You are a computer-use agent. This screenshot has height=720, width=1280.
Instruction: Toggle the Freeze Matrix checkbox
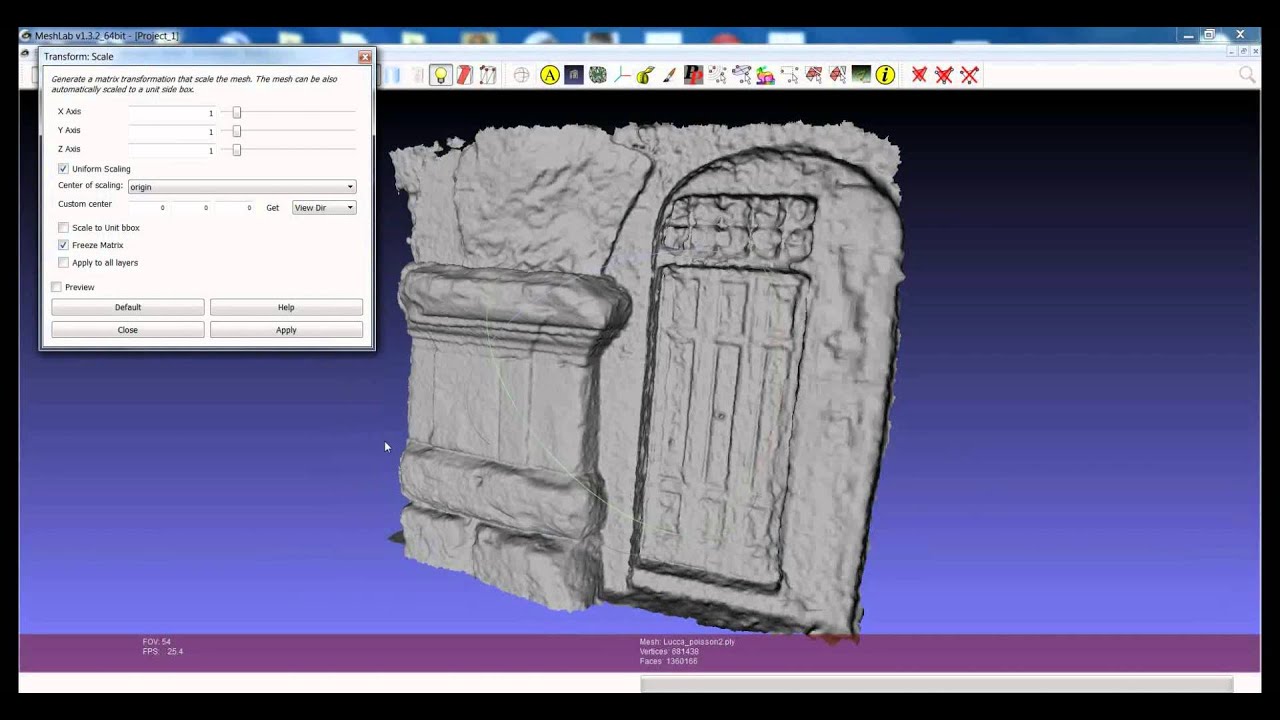(x=64, y=245)
